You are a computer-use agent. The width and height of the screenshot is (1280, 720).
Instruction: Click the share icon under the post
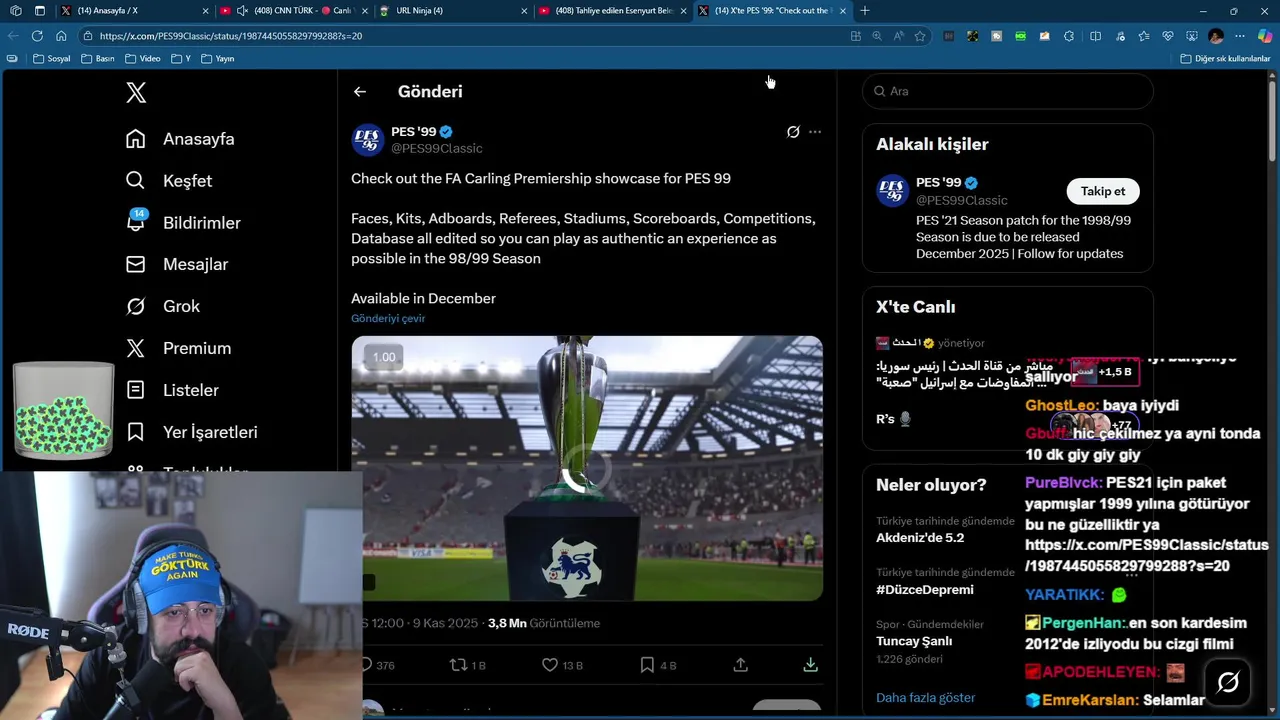point(741,665)
